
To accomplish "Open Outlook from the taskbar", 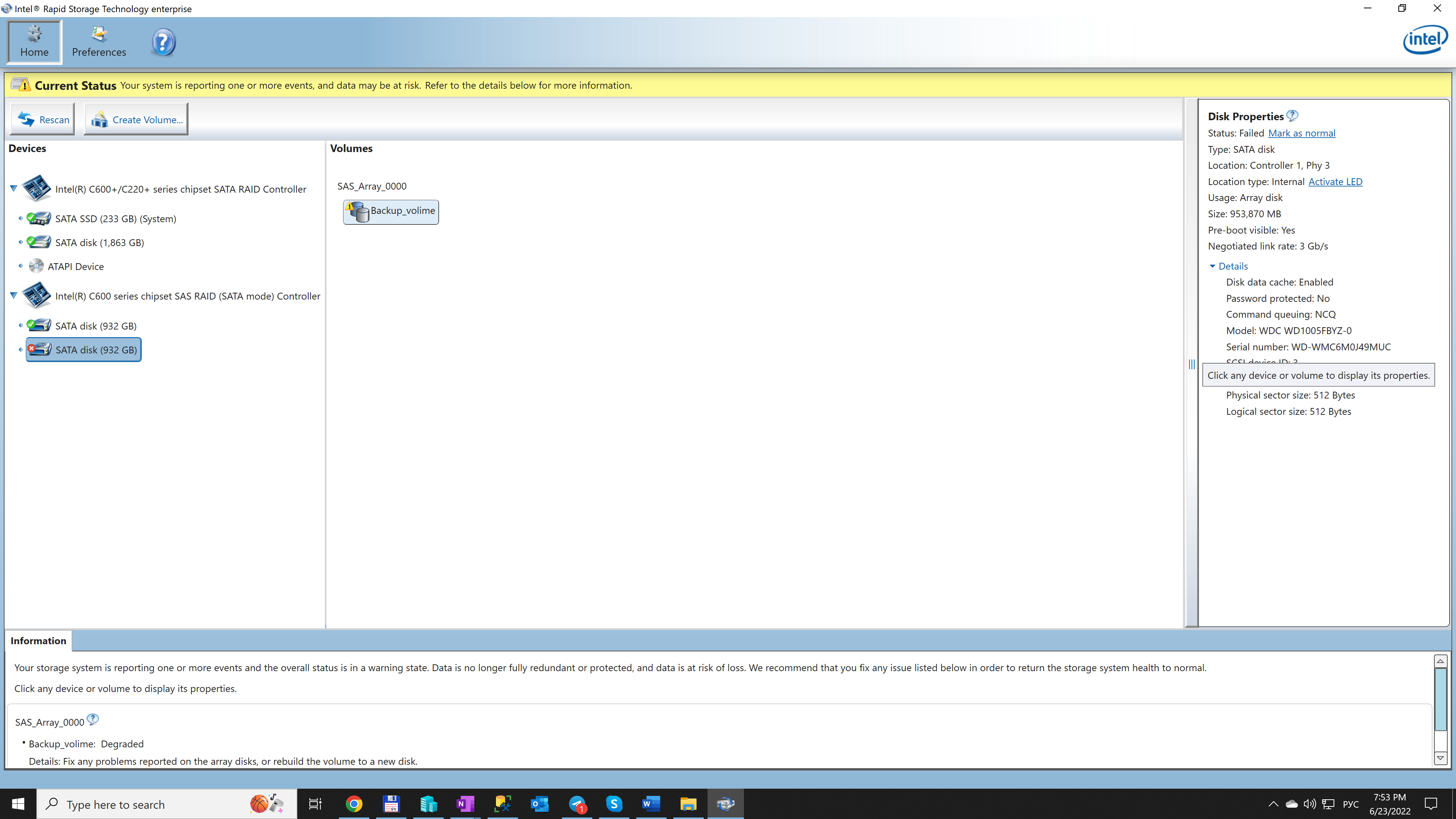I will point(540,804).
